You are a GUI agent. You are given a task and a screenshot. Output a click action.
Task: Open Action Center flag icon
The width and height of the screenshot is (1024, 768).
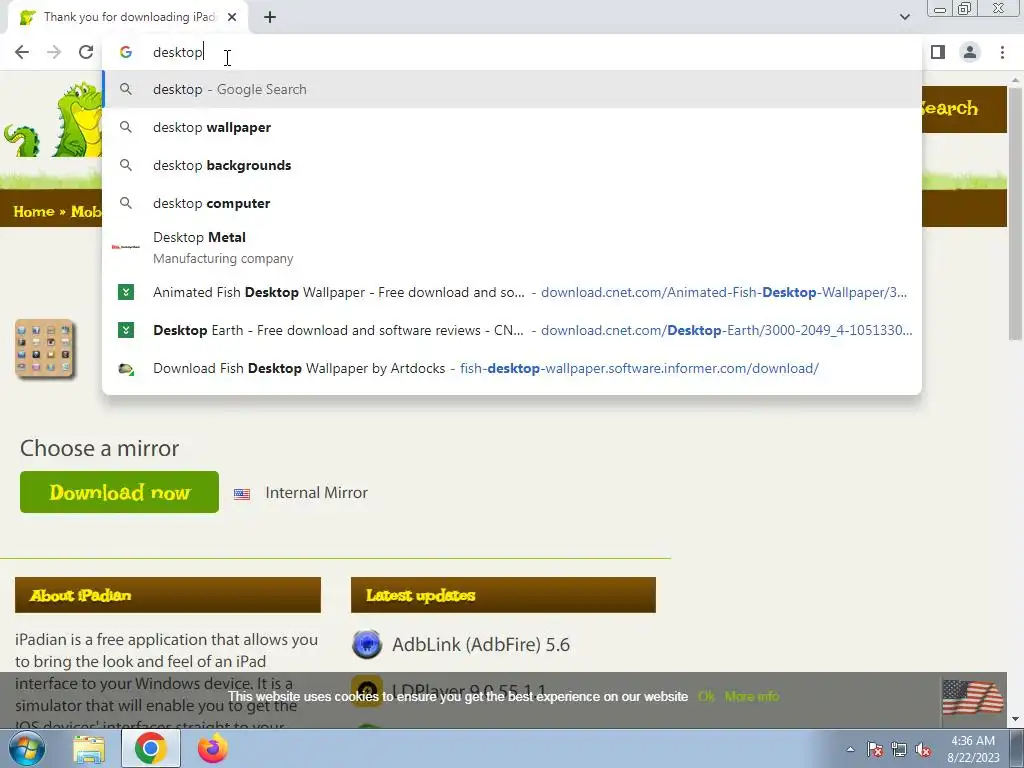[x=875, y=749]
